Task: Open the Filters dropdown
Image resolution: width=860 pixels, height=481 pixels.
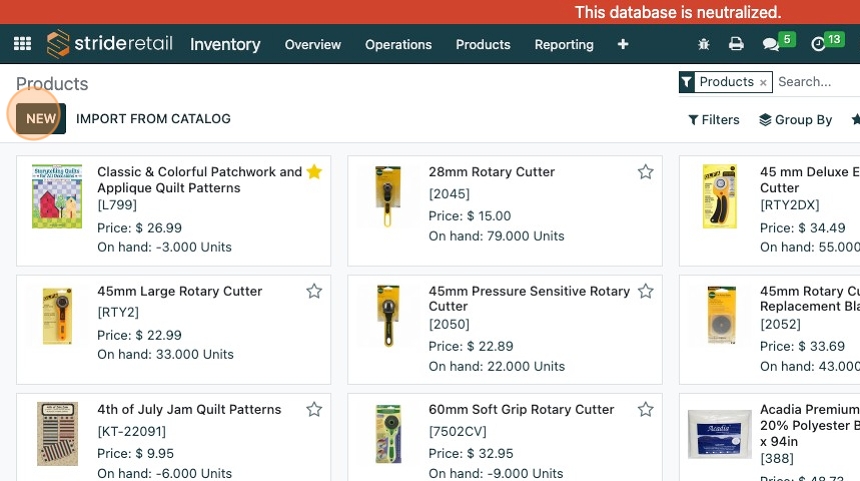Action: (x=714, y=120)
